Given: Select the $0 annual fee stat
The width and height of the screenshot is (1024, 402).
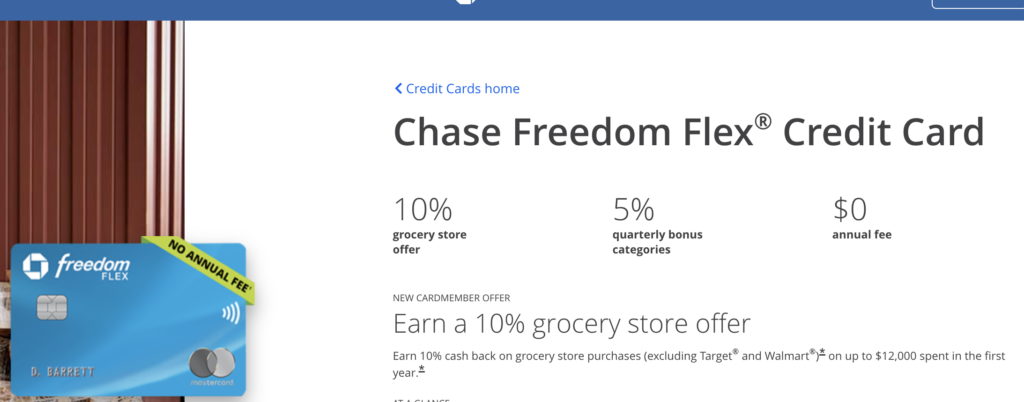Looking at the screenshot, I should tap(860, 220).
